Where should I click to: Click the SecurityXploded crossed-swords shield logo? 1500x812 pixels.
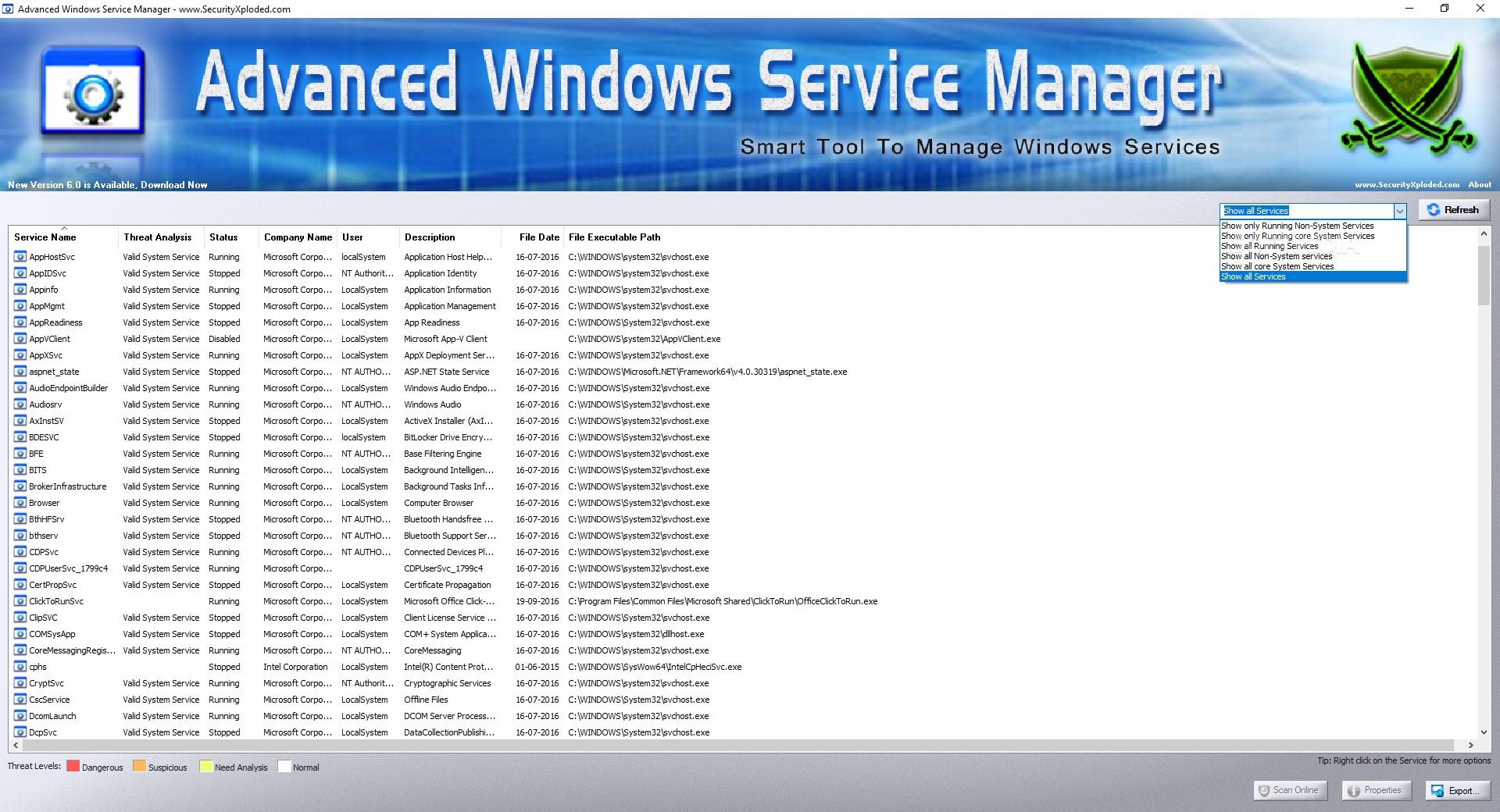click(x=1407, y=98)
